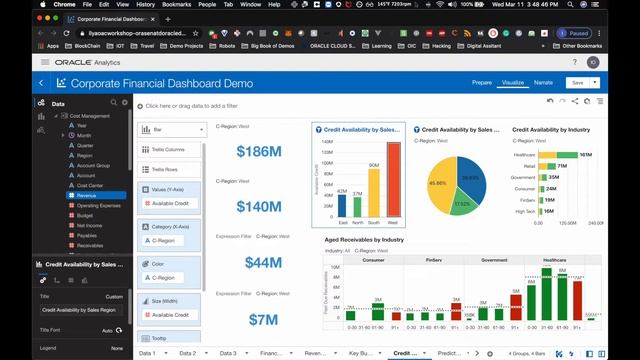Viewport: 640px width, 360px height.
Task: Open the Key Bu... canvas tab
Action: 360,353
